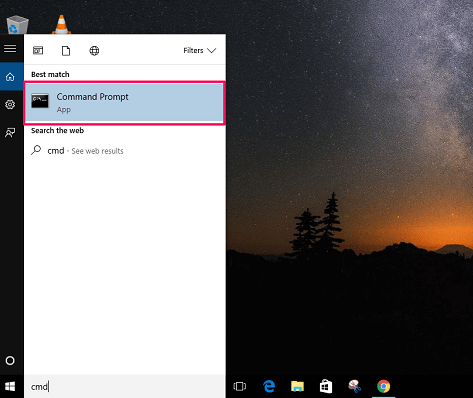Click the 'Search the web' heading text
This screenshot has height=398, width=473.
coord(57,130)
